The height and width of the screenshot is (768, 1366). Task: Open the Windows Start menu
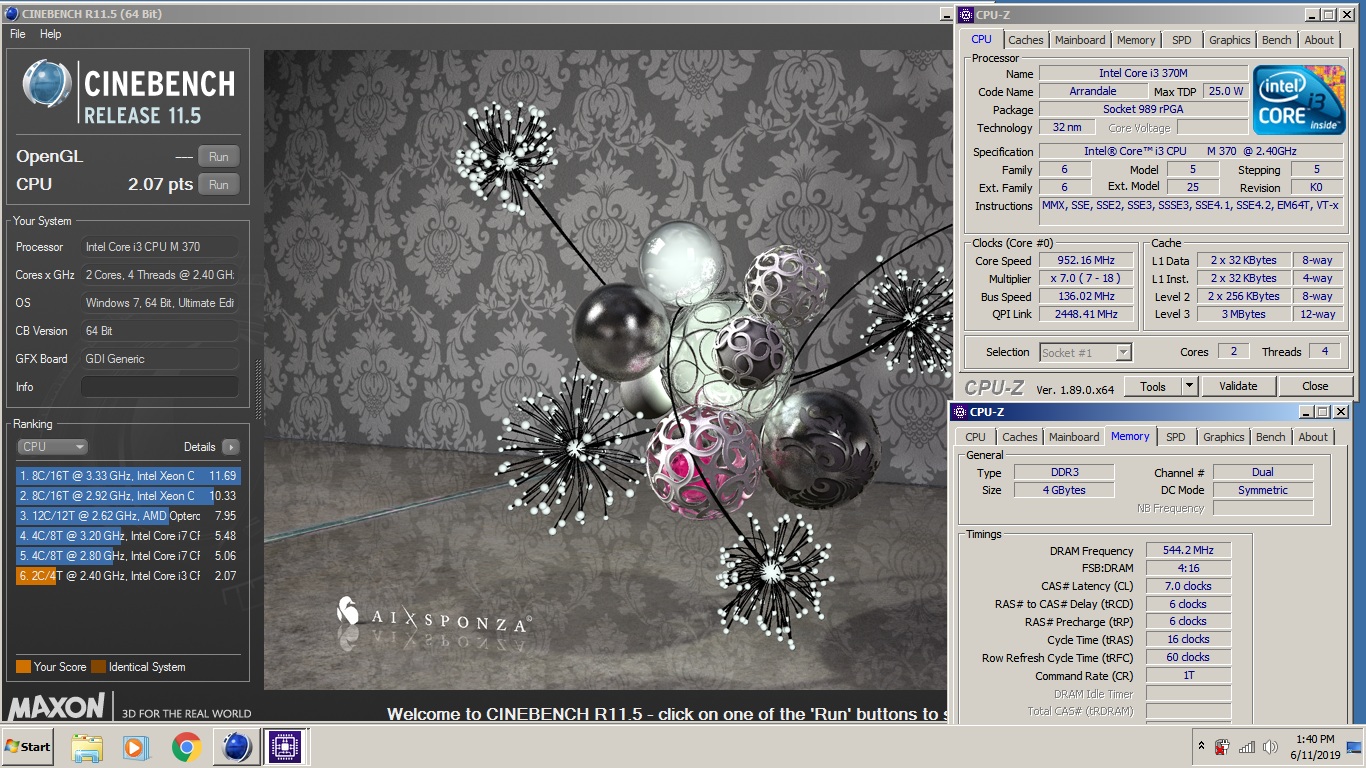click(x=27, y=747)
